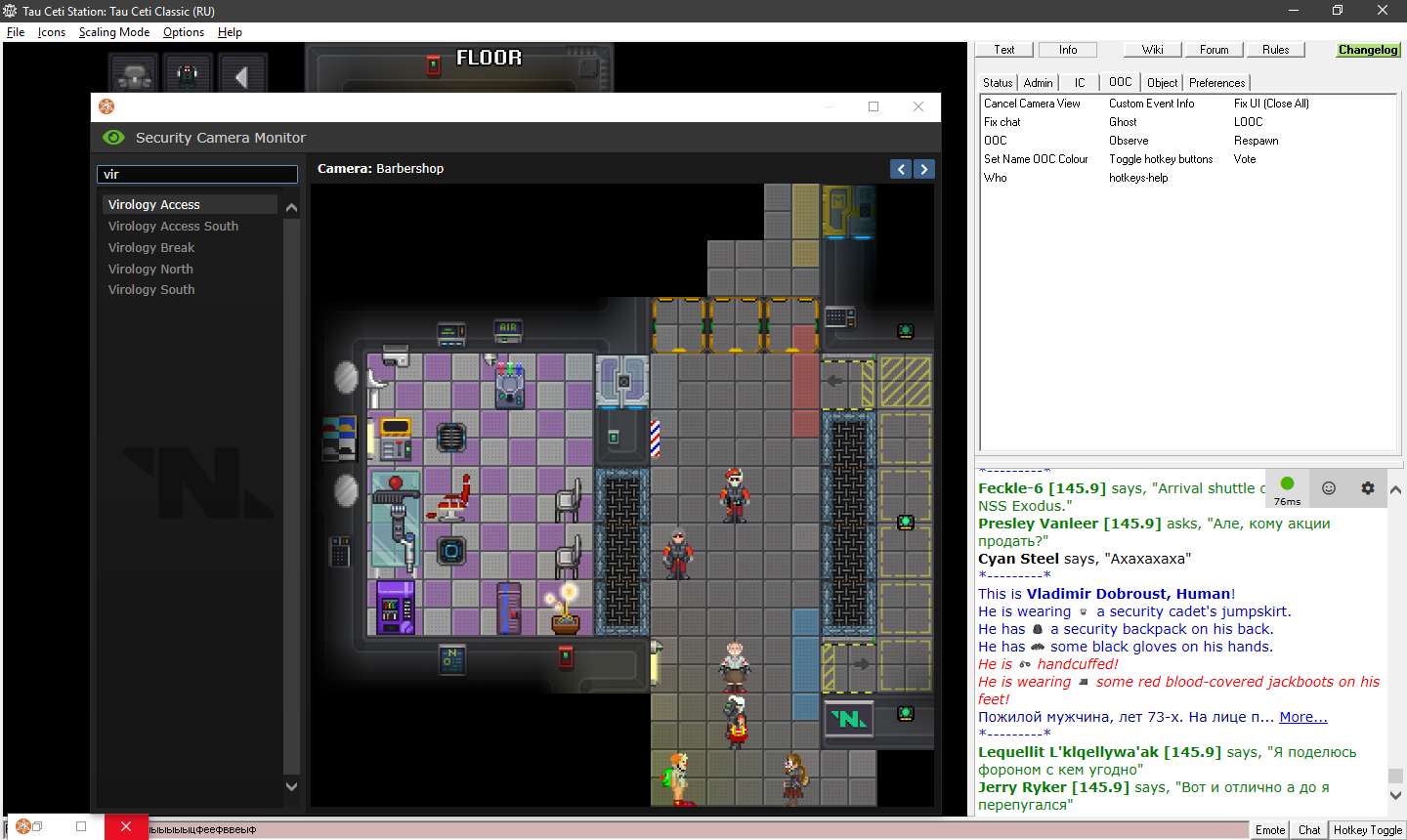This screenshot has height=840, width=1407.
Task: Open the Scaling Mode menu
Action: 114,32
